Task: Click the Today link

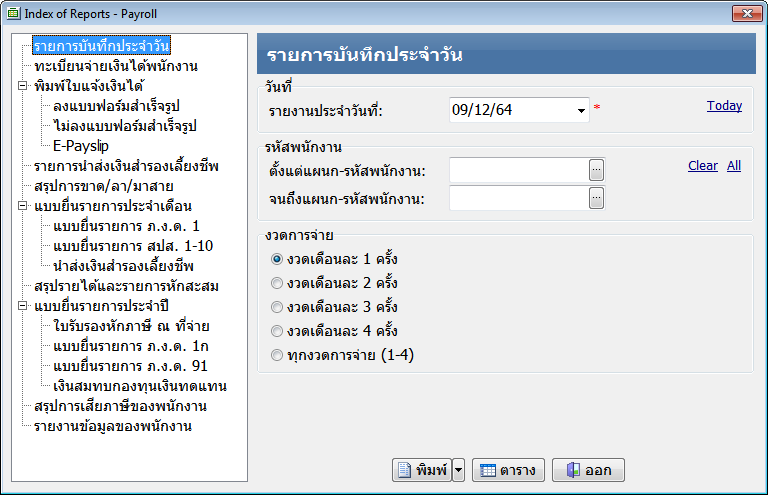Action: pos(724,105)
